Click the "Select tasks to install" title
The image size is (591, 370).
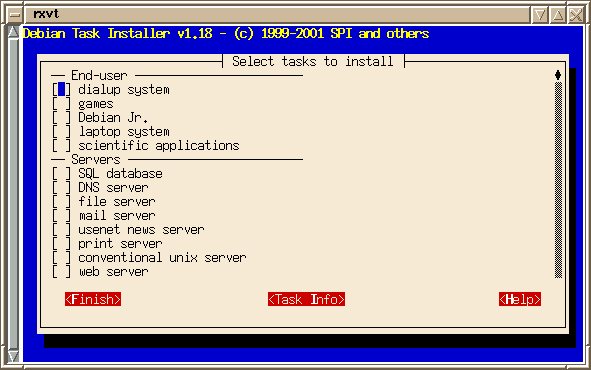click(313, 61)
